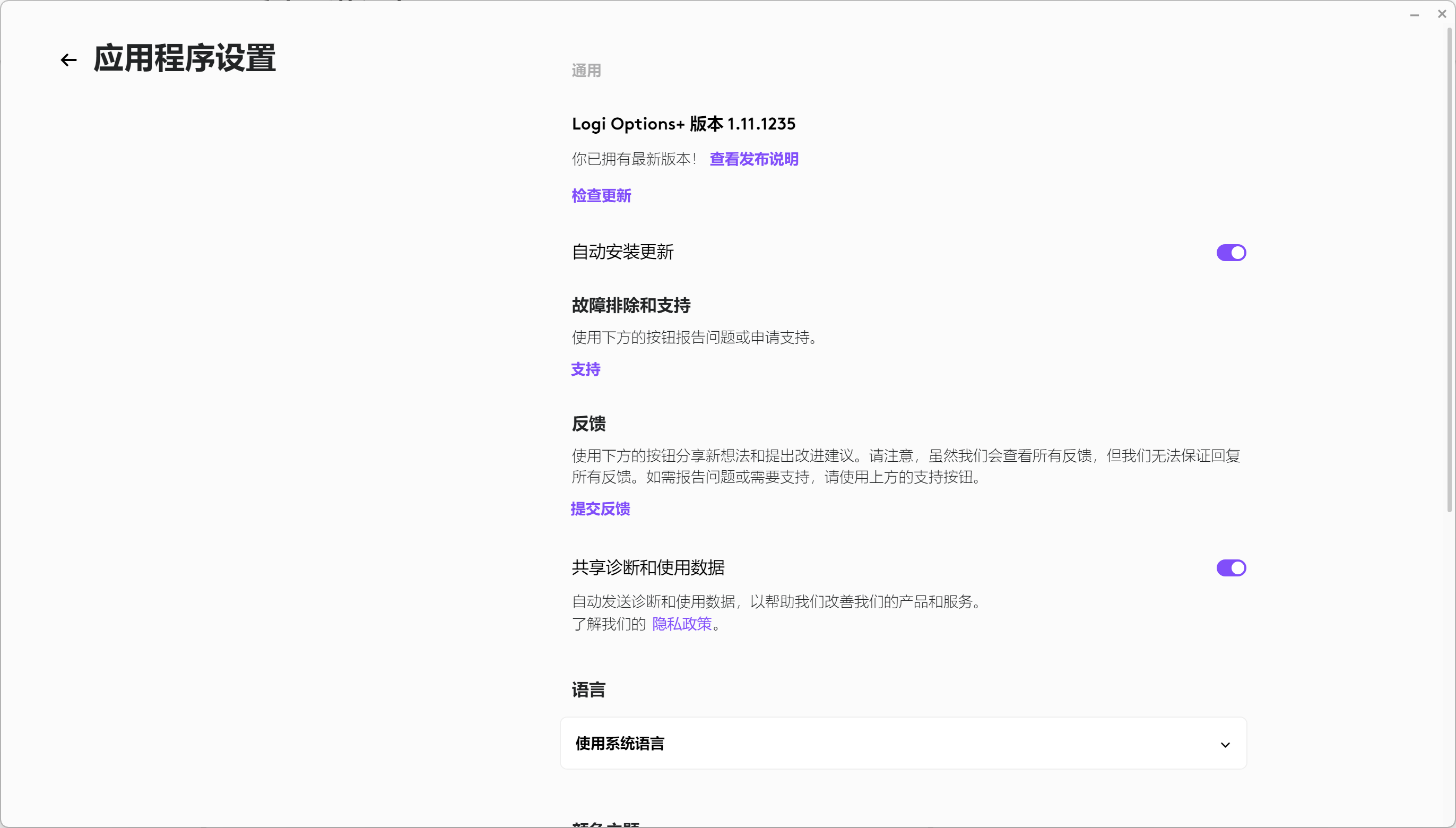Click the 提交反馈 link
Viewport: 1456px width, 828px height.
600,508
